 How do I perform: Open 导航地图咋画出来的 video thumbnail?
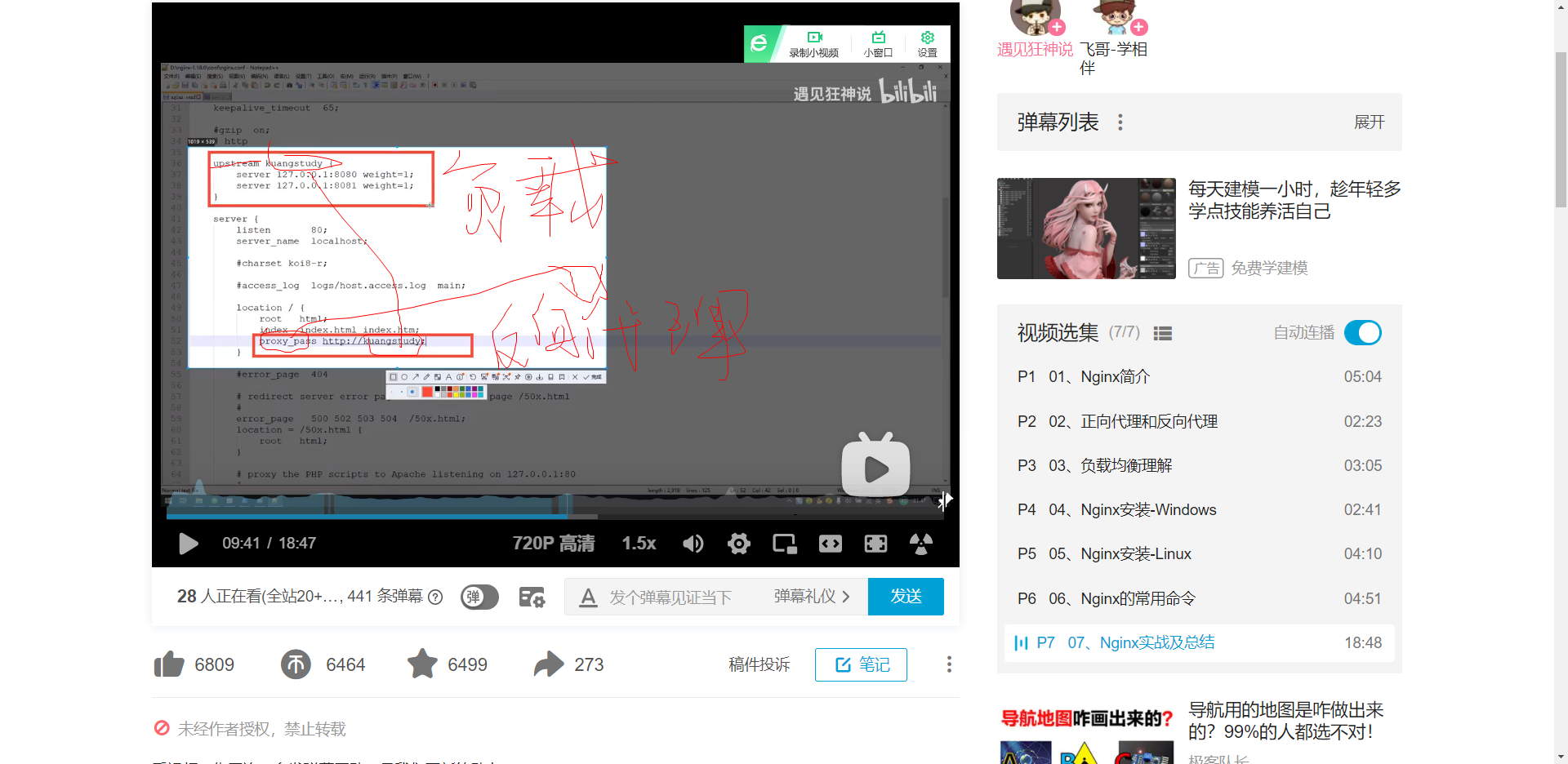click(x=1086, y=732)
